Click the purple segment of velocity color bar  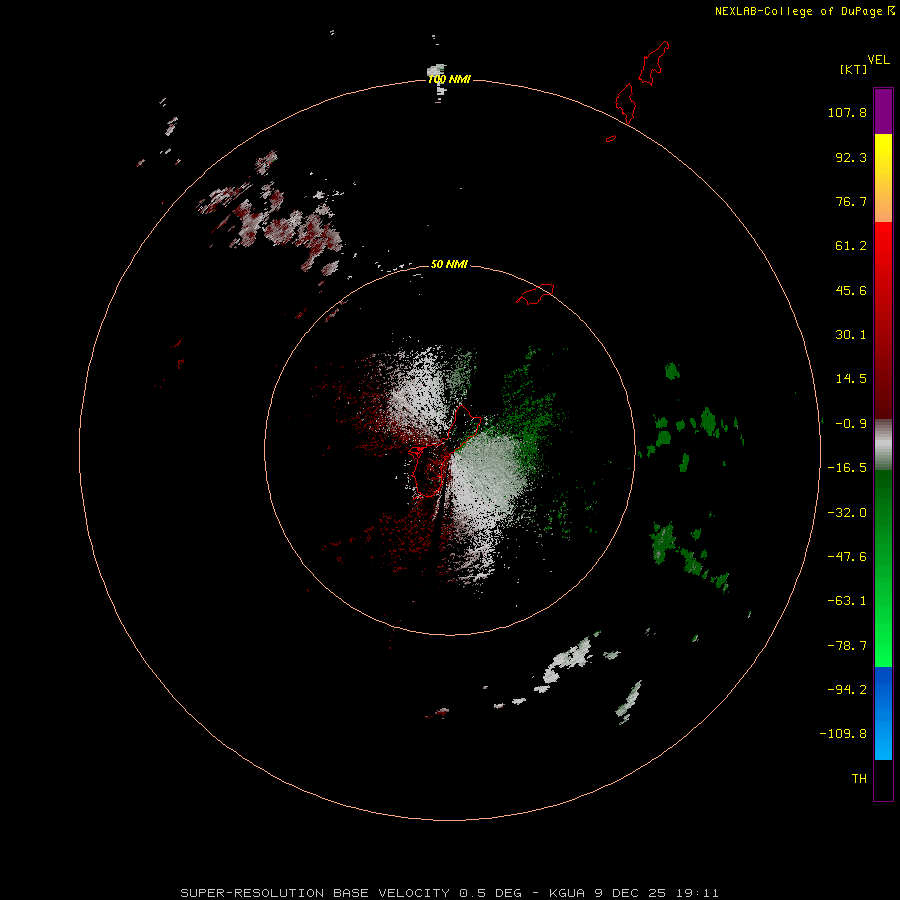pyautogui.click(x=883, y=111)
